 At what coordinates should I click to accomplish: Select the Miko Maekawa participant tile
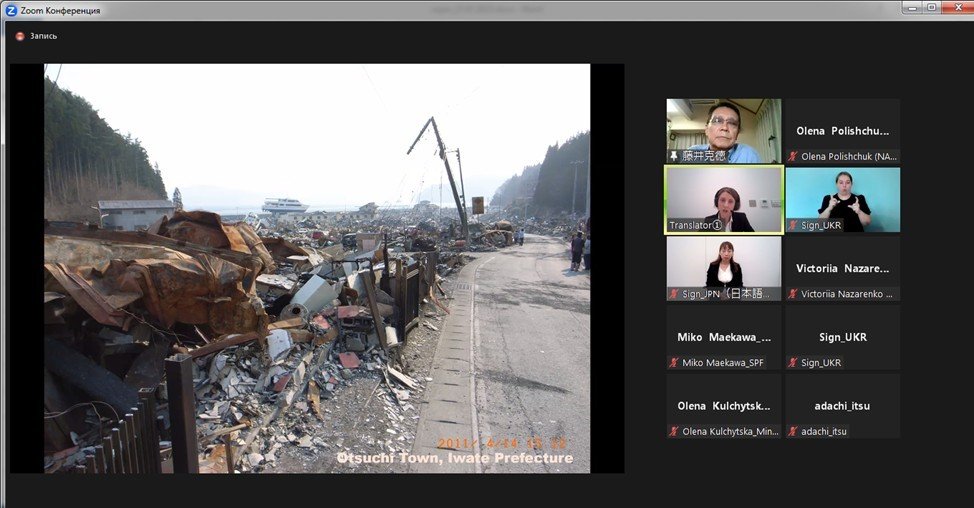tap(724, 337)
